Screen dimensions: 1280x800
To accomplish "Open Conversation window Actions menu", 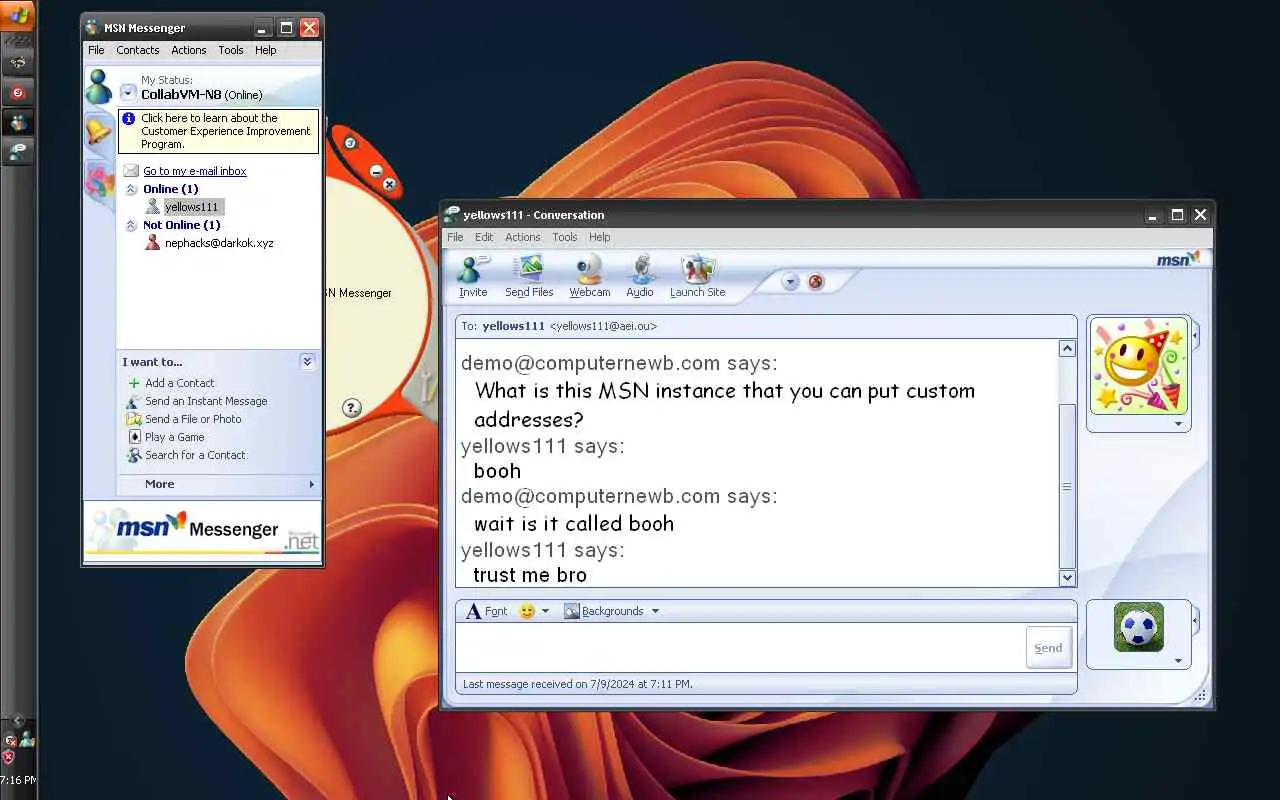I will pos(522,237).
